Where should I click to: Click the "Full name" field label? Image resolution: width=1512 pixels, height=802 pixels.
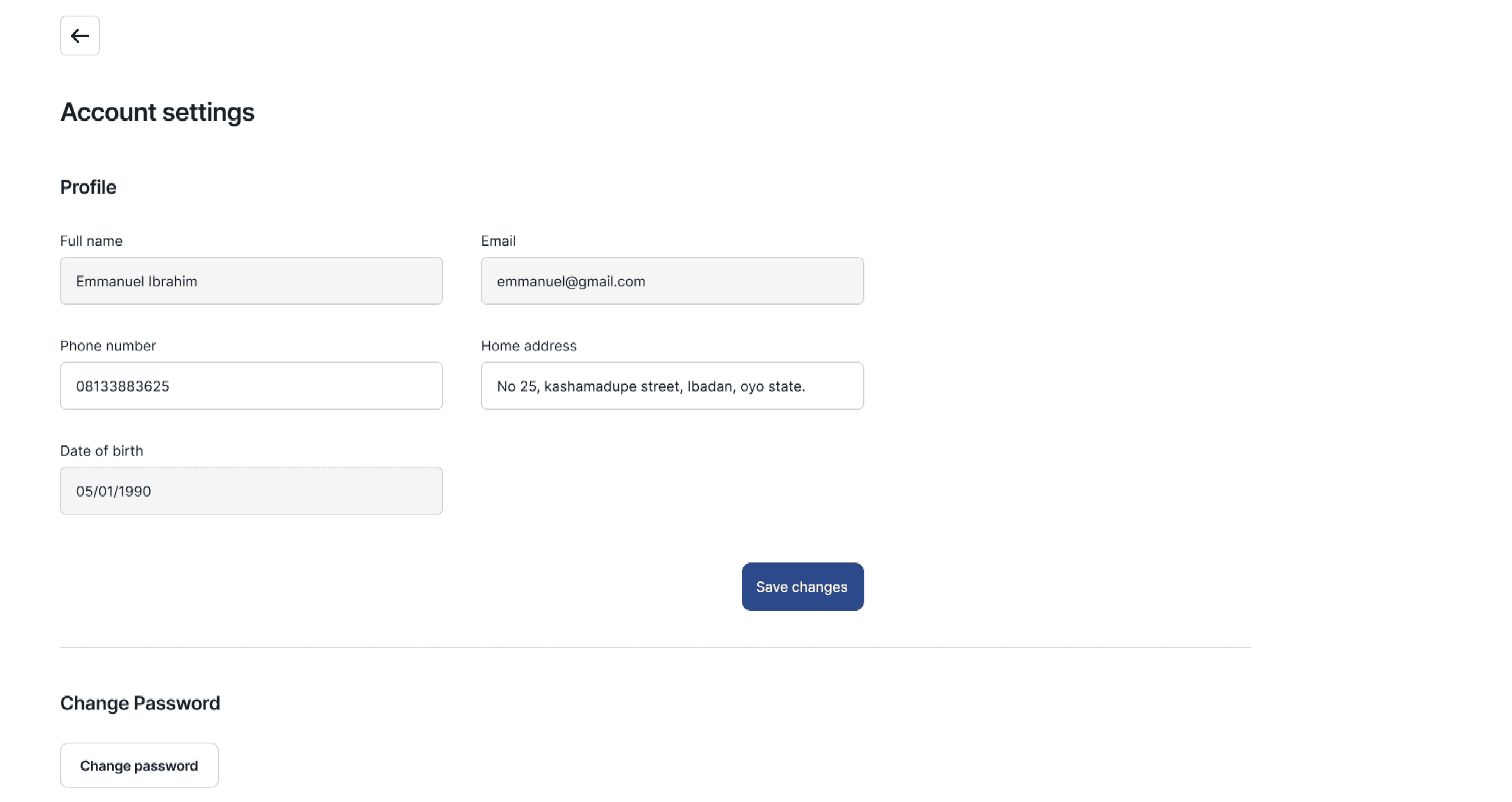[91, 241]
